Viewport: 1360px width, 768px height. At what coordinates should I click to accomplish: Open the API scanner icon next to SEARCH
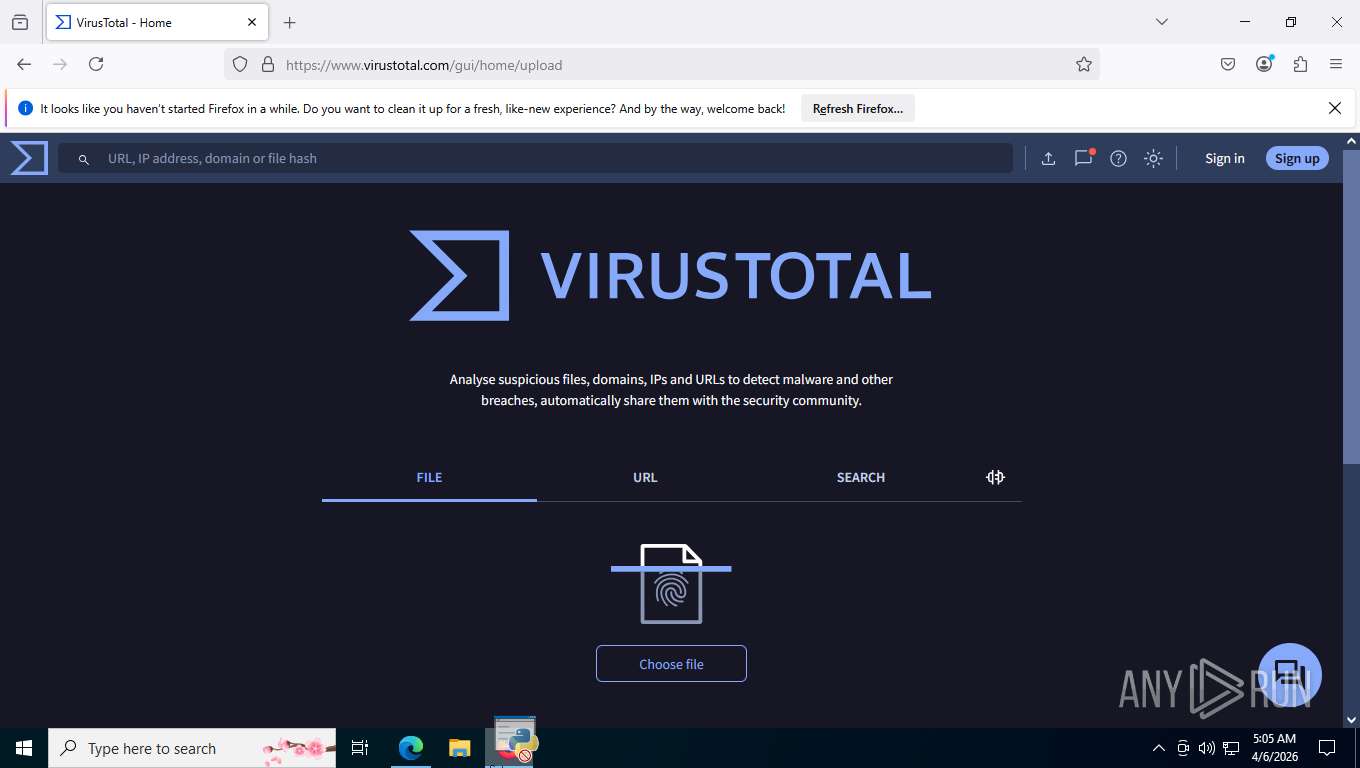[995, 477]
